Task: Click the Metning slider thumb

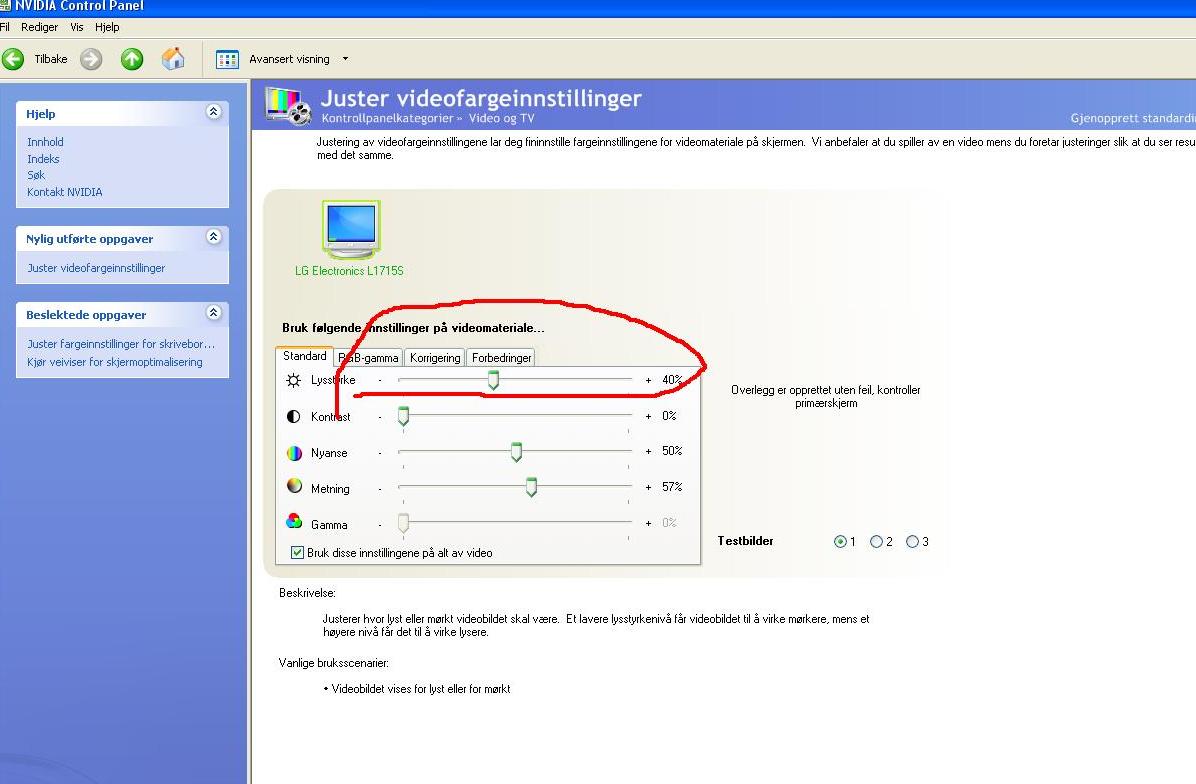Action: (532, 487)
